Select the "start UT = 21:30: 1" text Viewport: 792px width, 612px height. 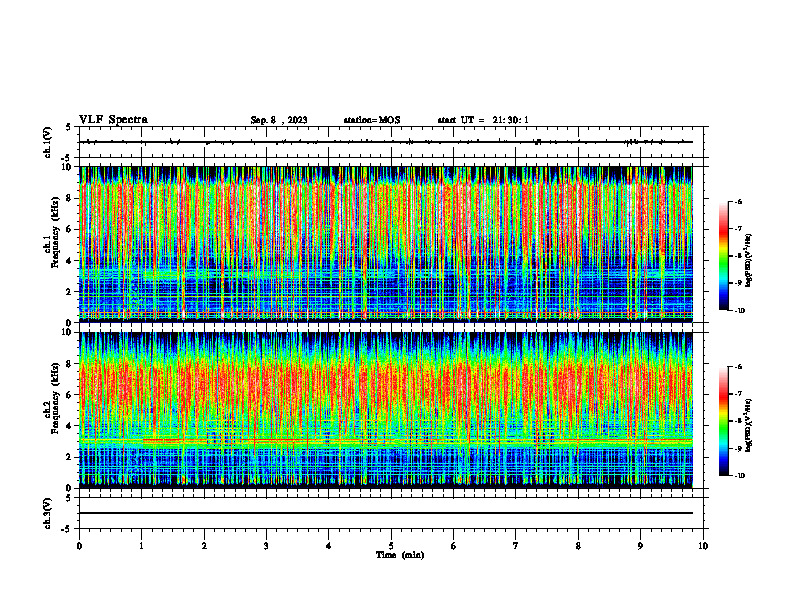coord(483,120)
